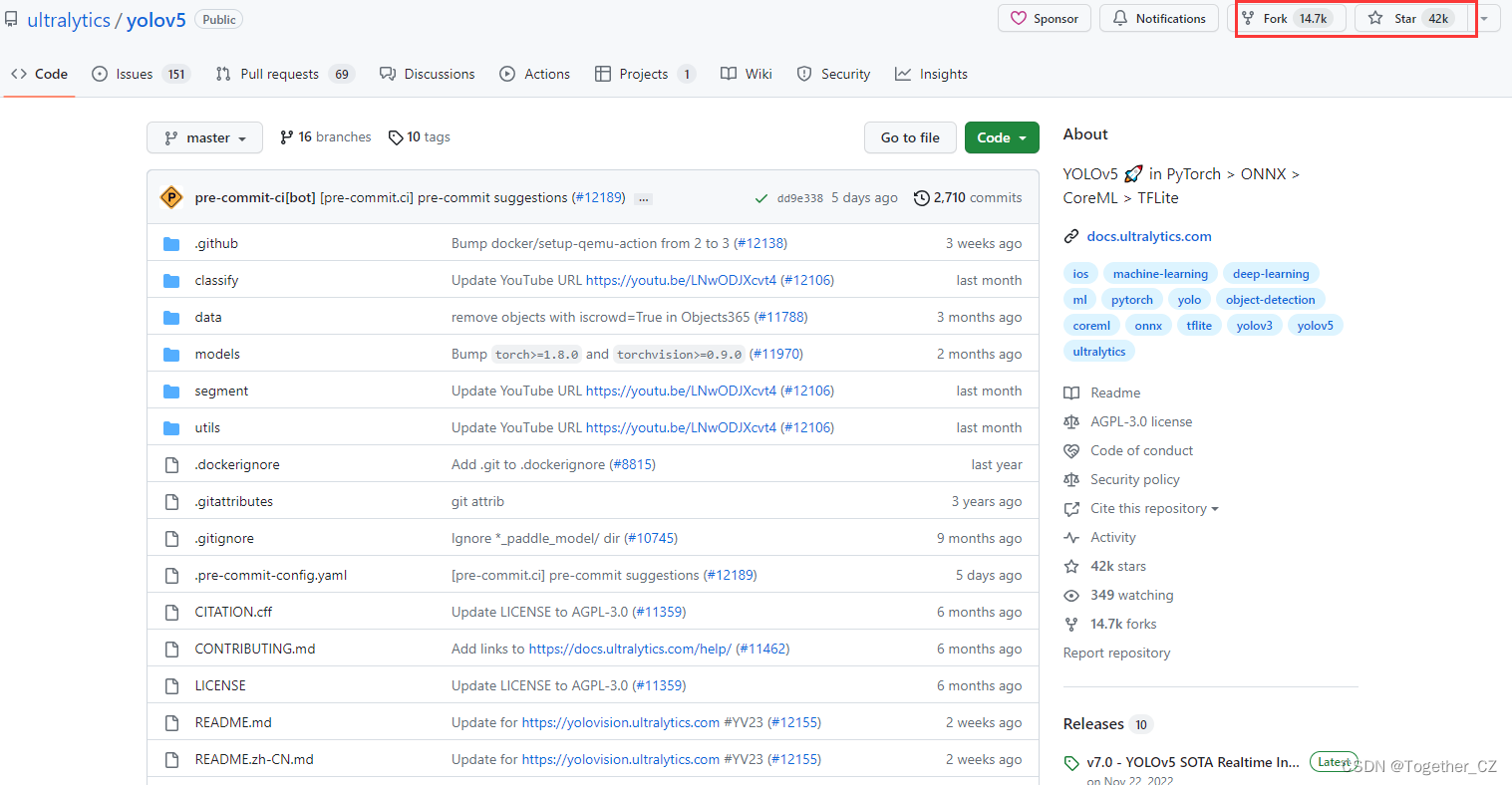Click the LICENSE file icon
The width and height of the screenshot is (1512, 785).
tap(171, 686)
